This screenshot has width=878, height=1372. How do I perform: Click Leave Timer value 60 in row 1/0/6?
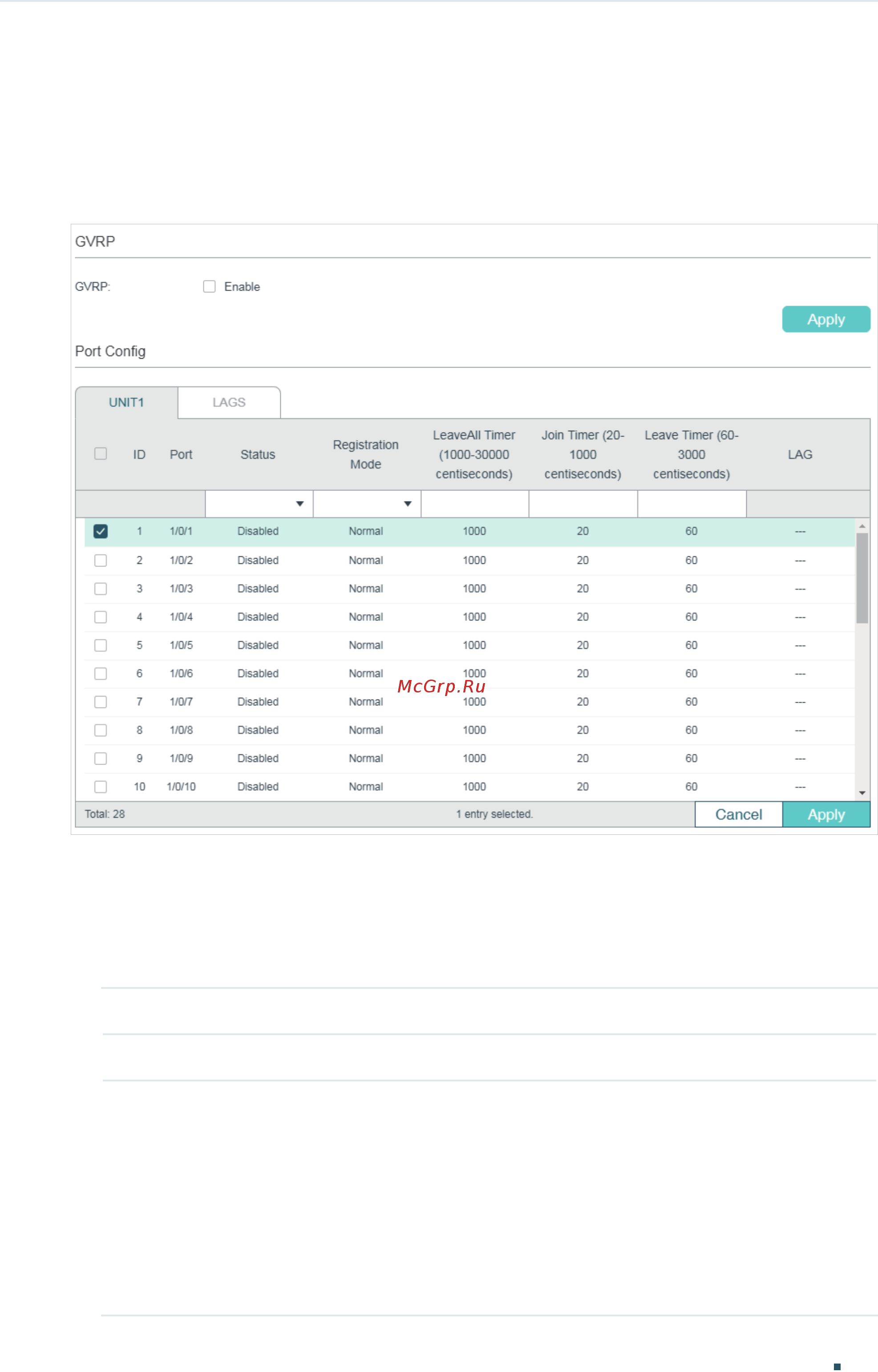click(692, 674)
